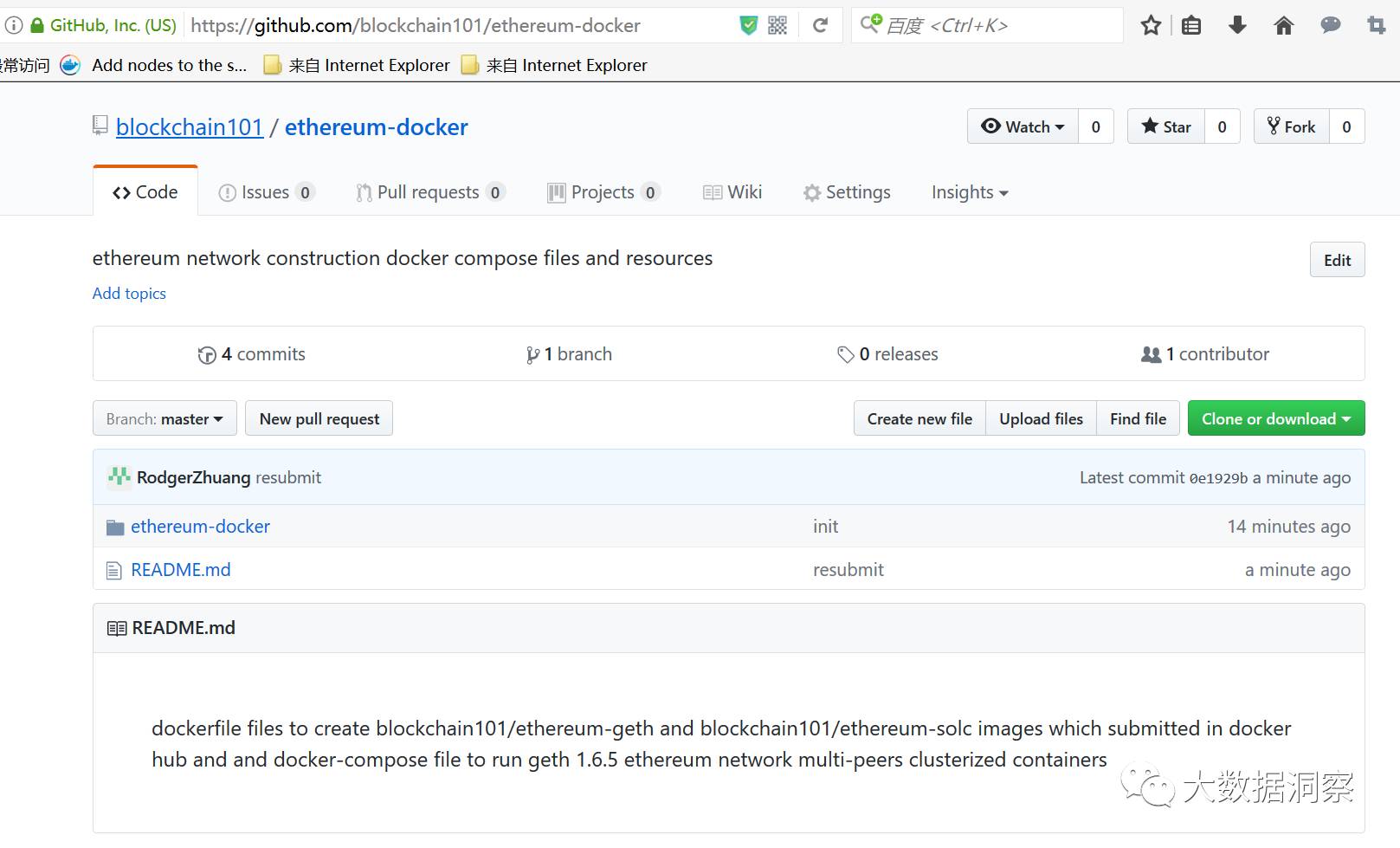
Task: Click the second Internet Explorer bookmark folder
Action: click(x=554, y=65)
